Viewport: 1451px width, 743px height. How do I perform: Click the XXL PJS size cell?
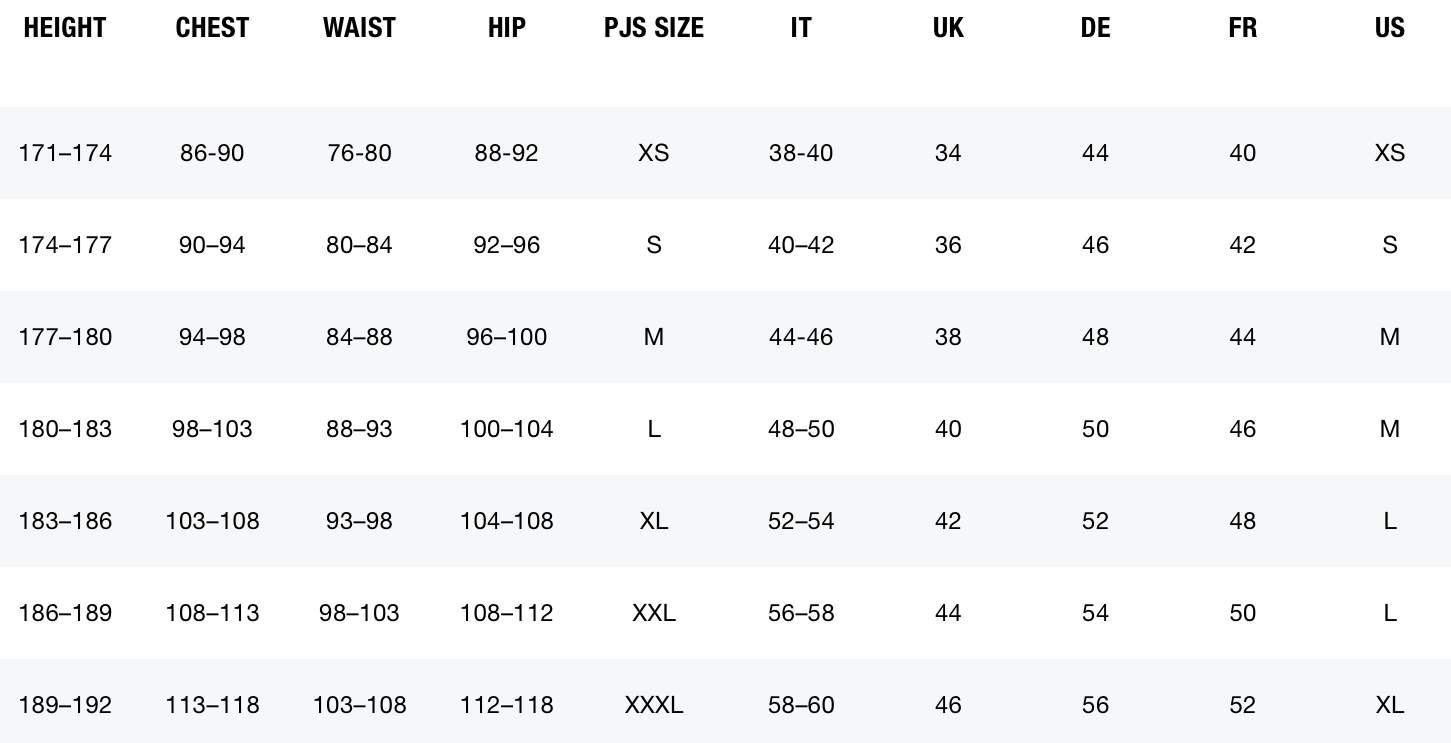pos(653,613)
